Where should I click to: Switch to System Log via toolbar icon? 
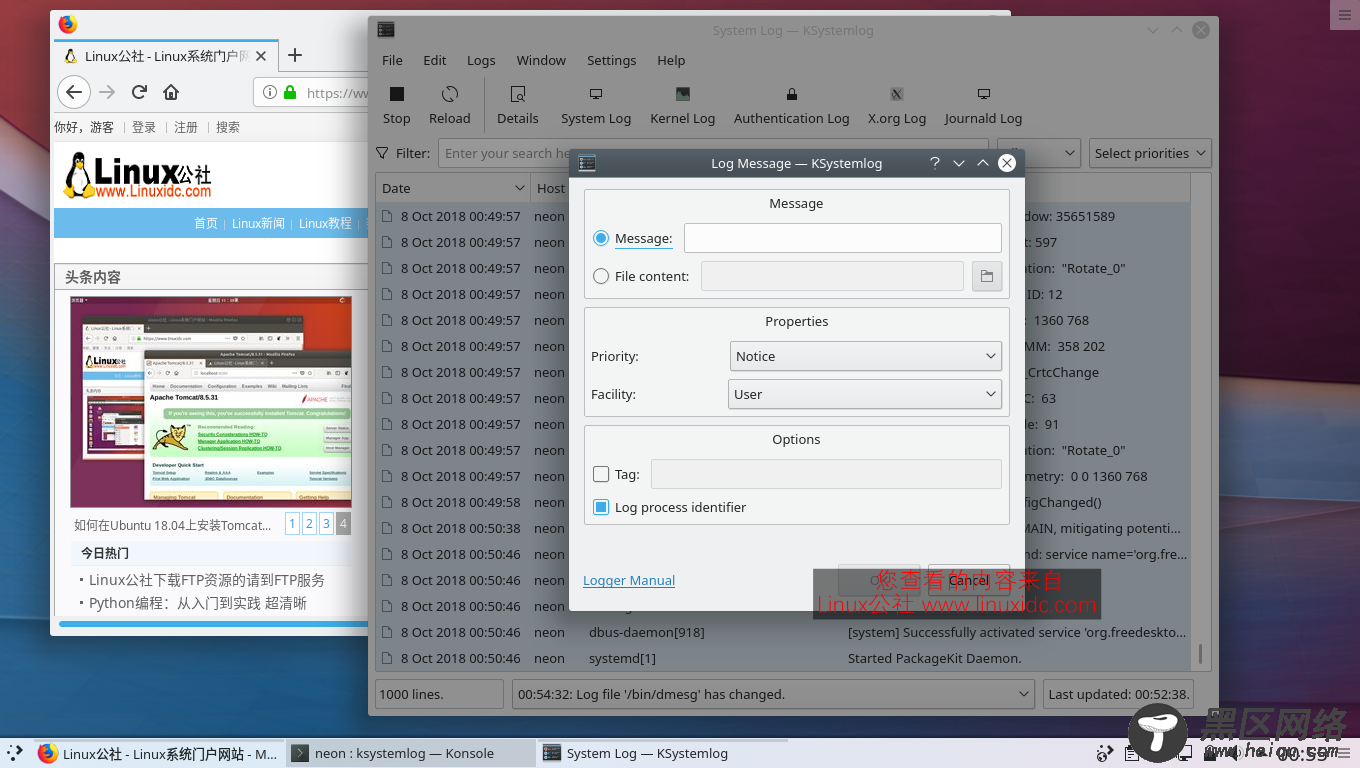tap(595, 104)
